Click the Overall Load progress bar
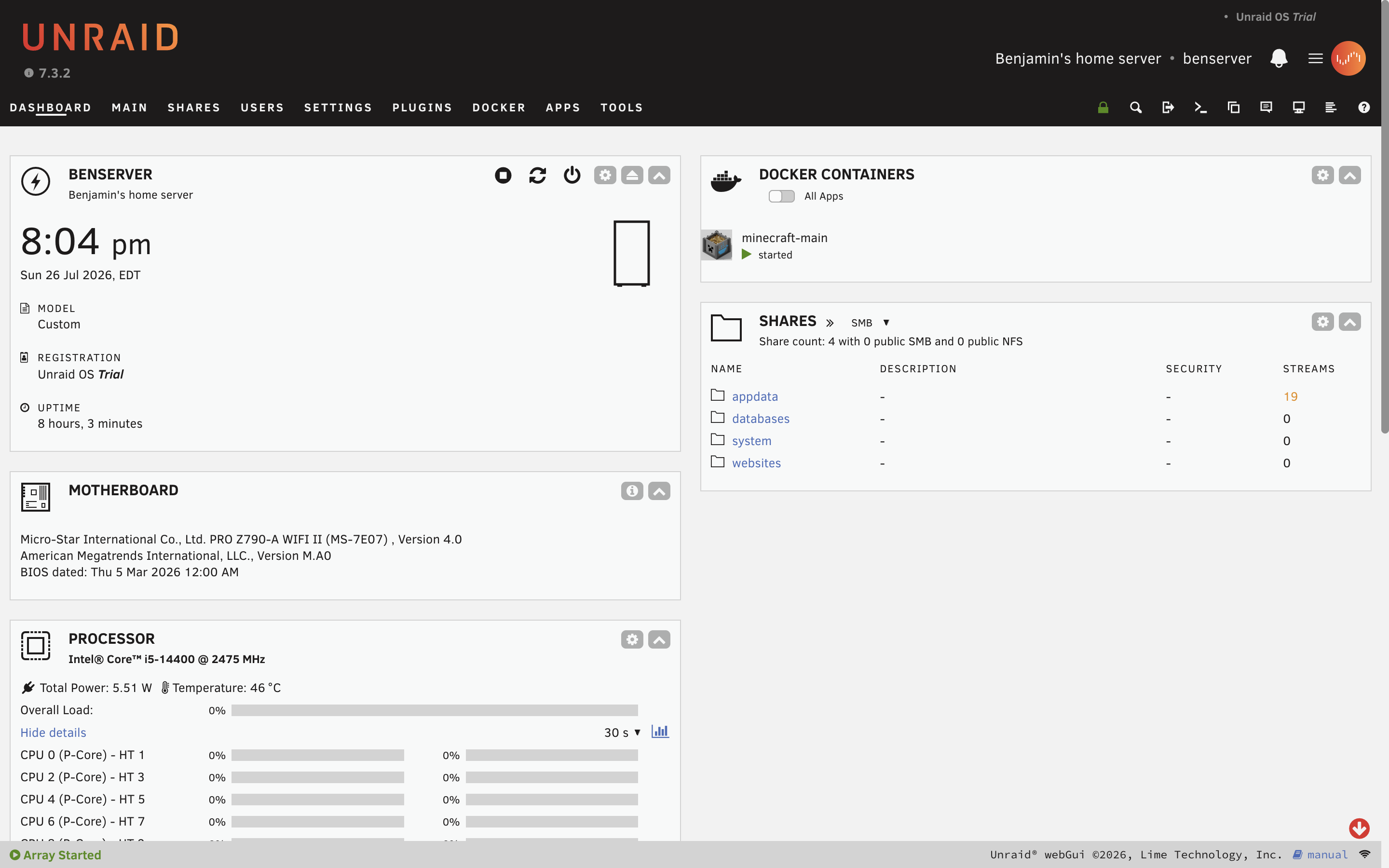 click(x=435, y=711)
